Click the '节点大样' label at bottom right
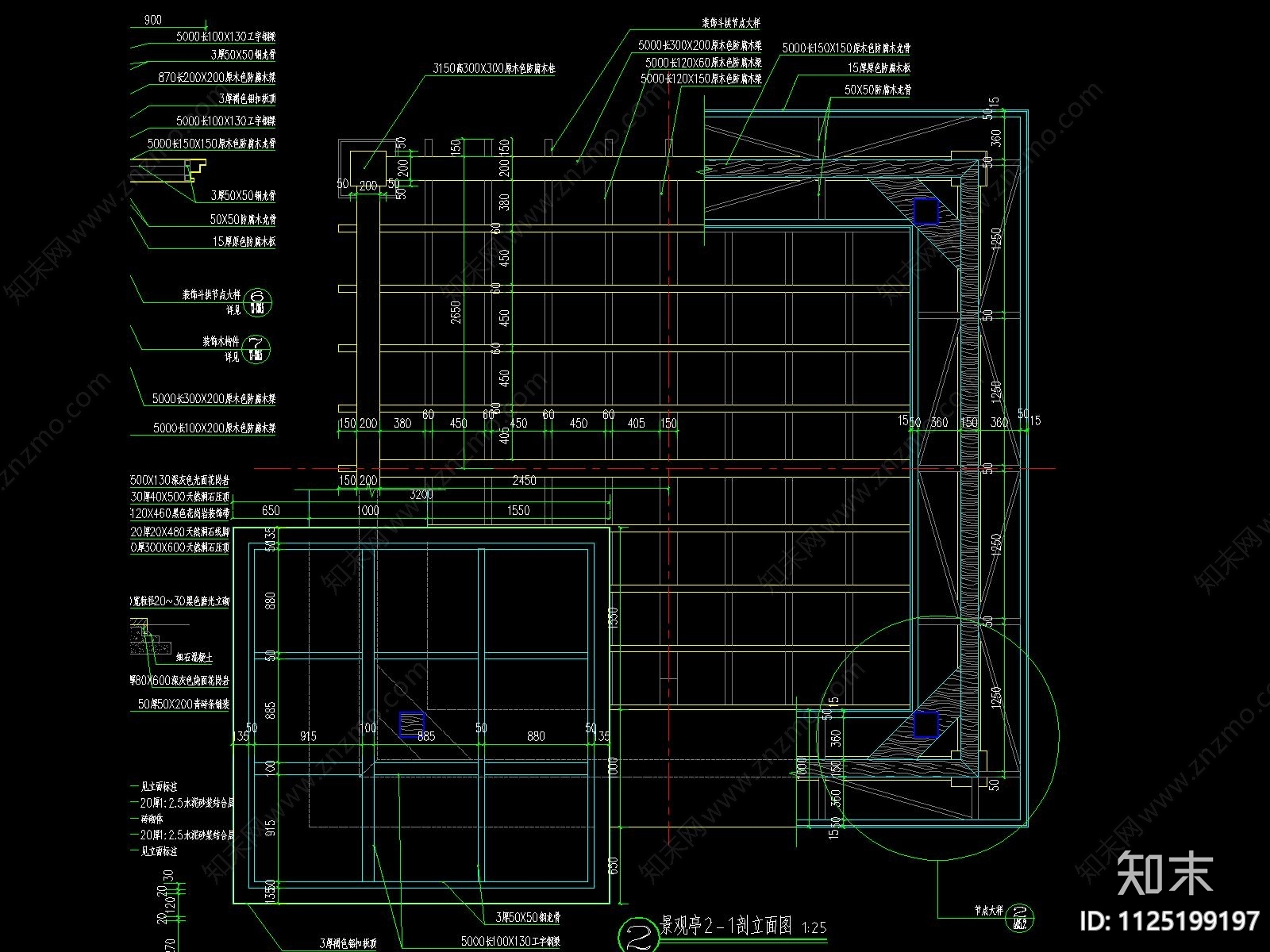 (x=989, y=912)
